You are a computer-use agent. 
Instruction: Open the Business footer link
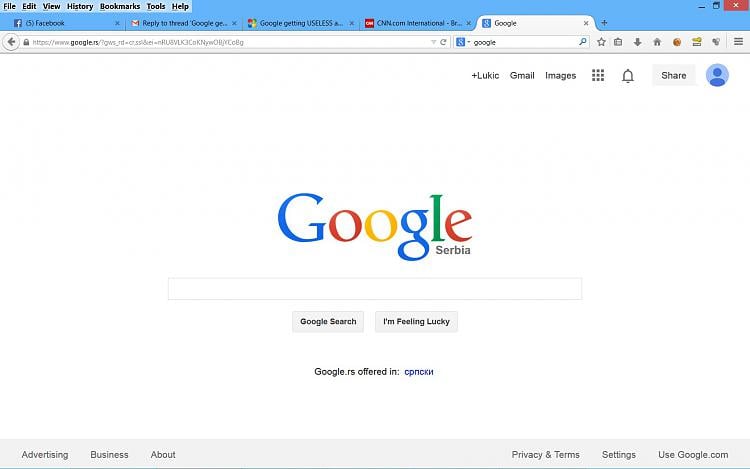109,455
